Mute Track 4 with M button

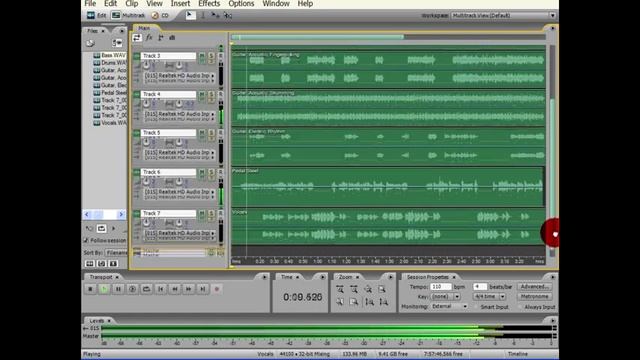tap(202, 95)
